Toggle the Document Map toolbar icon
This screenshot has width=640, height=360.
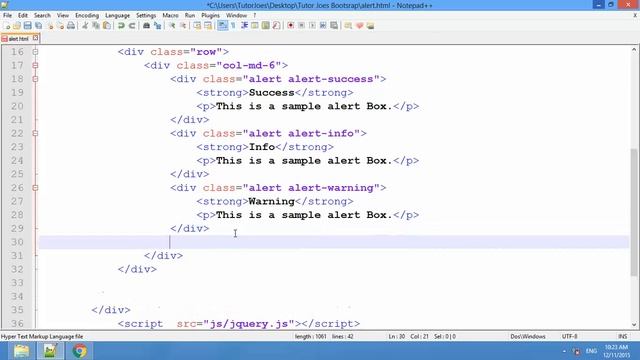(x=266, y=26)
